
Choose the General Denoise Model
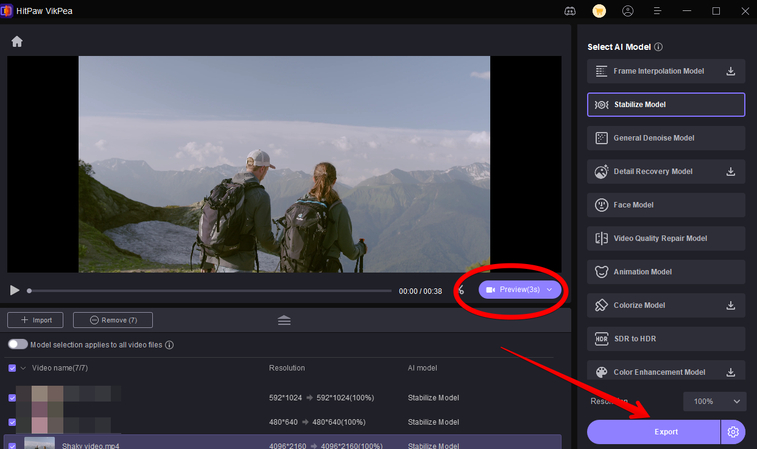[666, 138]
